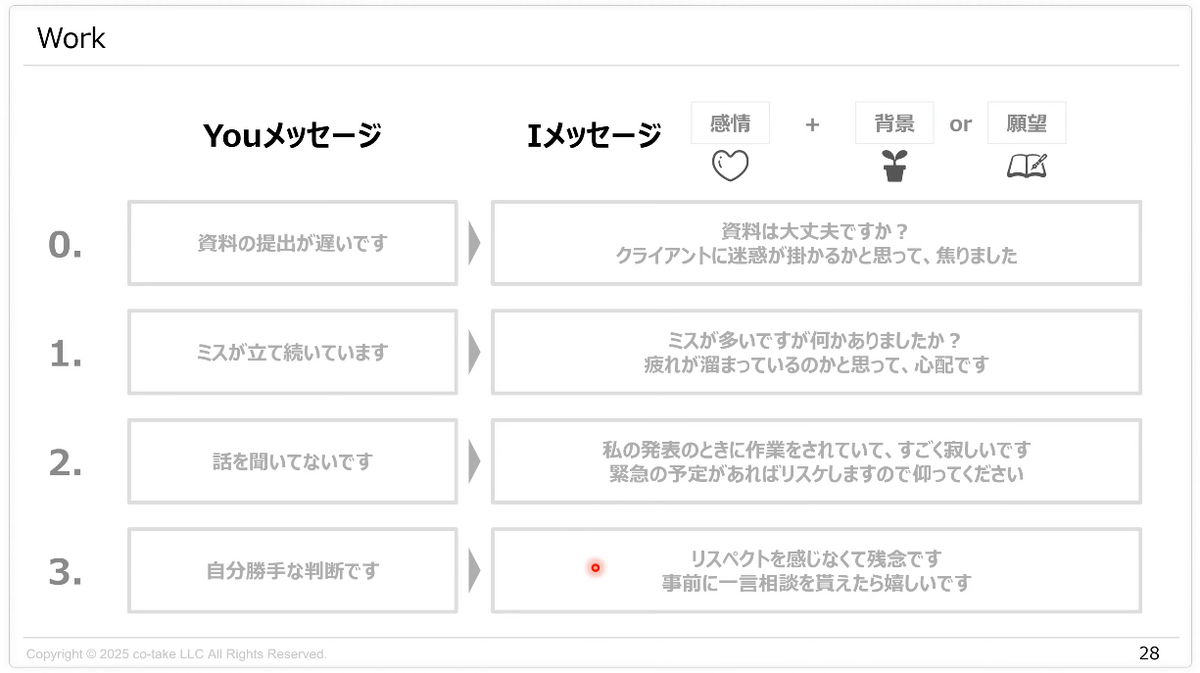The image size is (1200, 673).
Task: Select the I-message box mentioning 心配です
Action: tap(816, 352)
